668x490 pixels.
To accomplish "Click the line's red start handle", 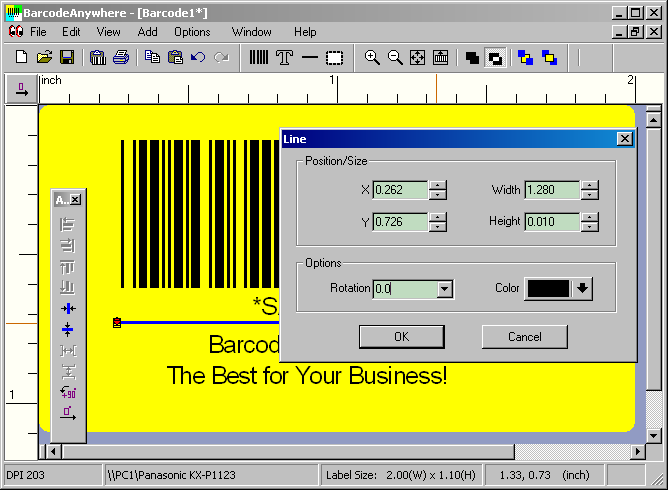I will click(117, 323).
